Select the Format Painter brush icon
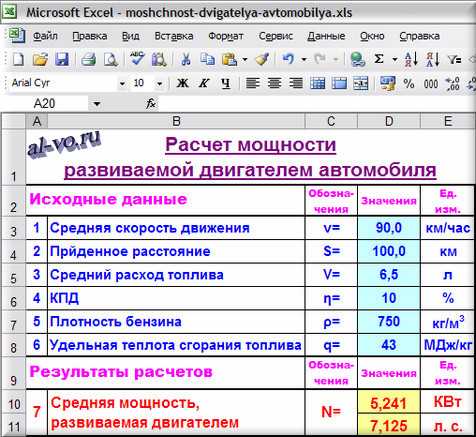The width and height of the screenshot is (476, 437). coord(262,60)
